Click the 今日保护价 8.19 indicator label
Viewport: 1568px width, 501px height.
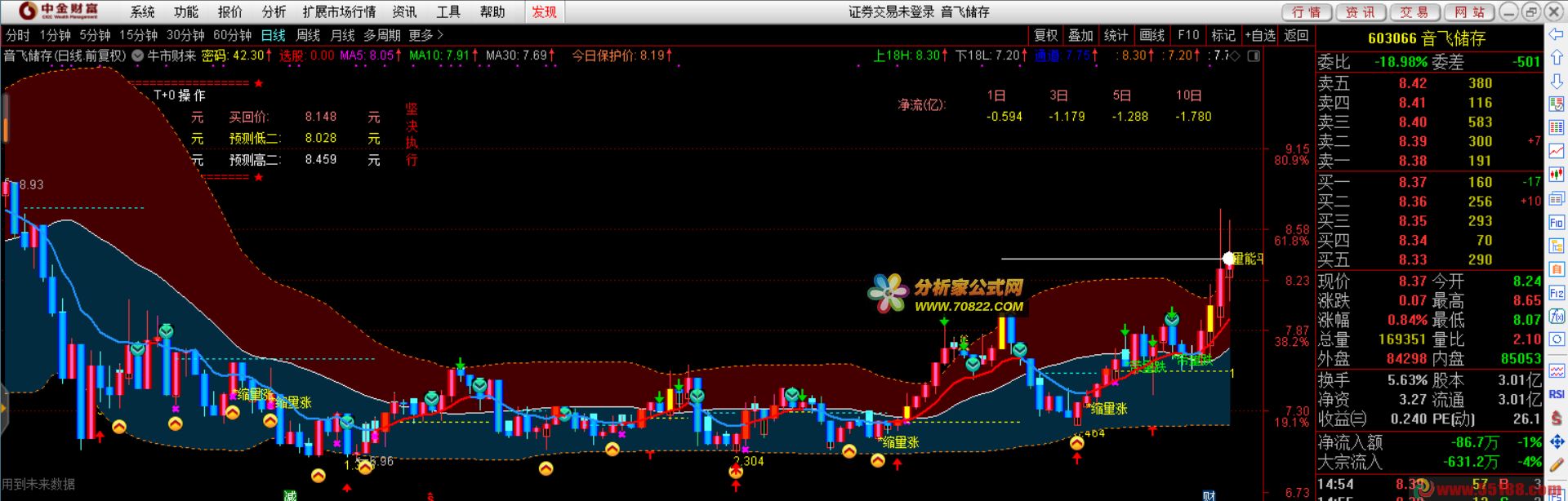[621, 55]
